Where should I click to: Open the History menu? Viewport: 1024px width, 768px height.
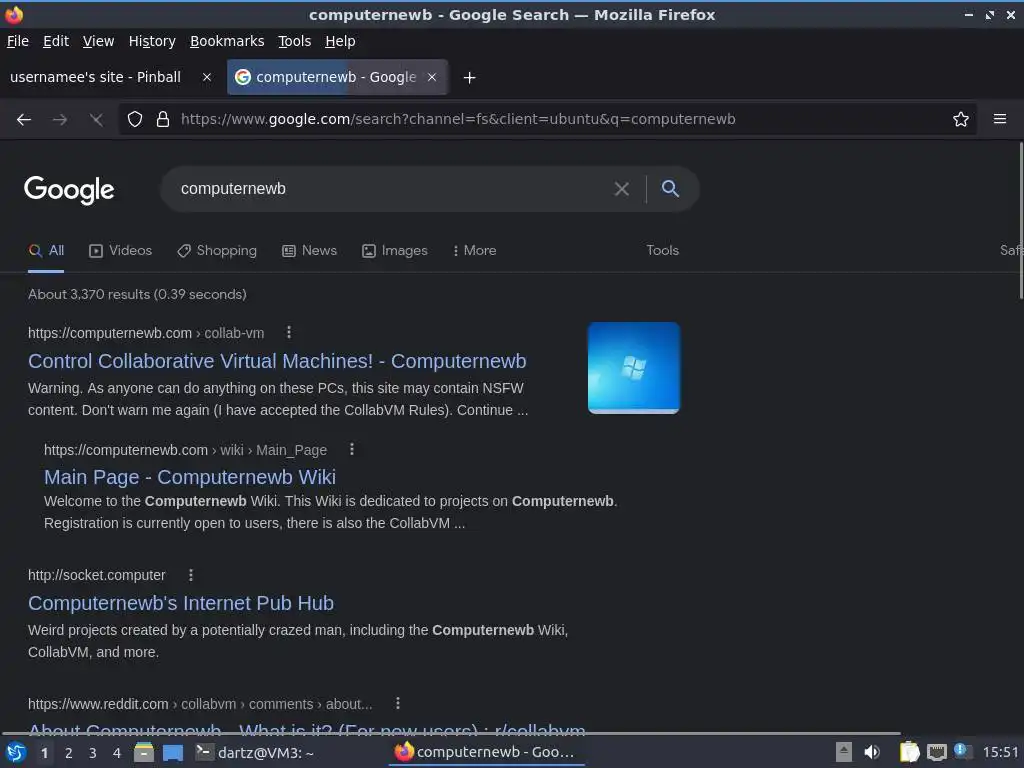pos(152,41)
